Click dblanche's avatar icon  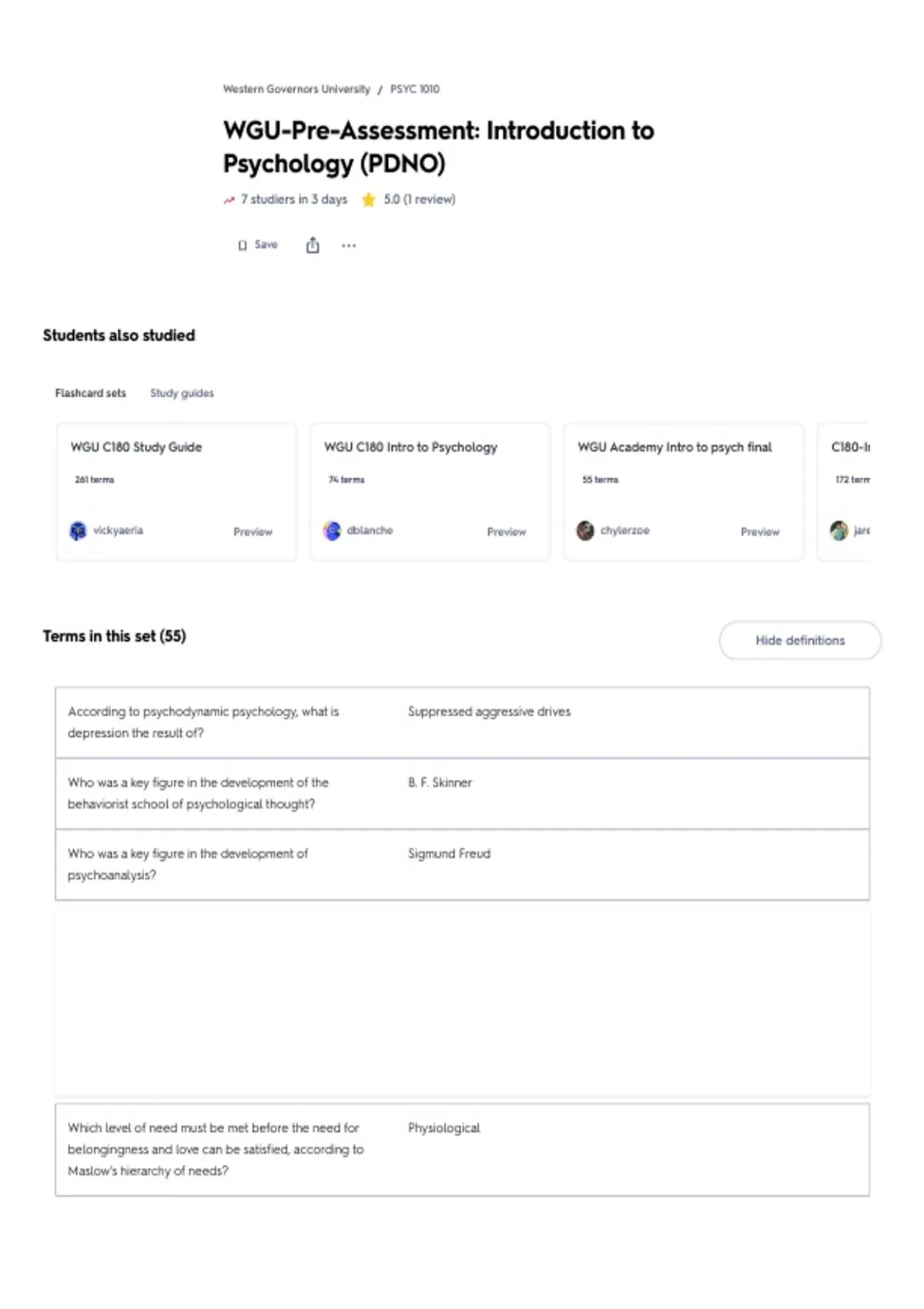point(332,531)
